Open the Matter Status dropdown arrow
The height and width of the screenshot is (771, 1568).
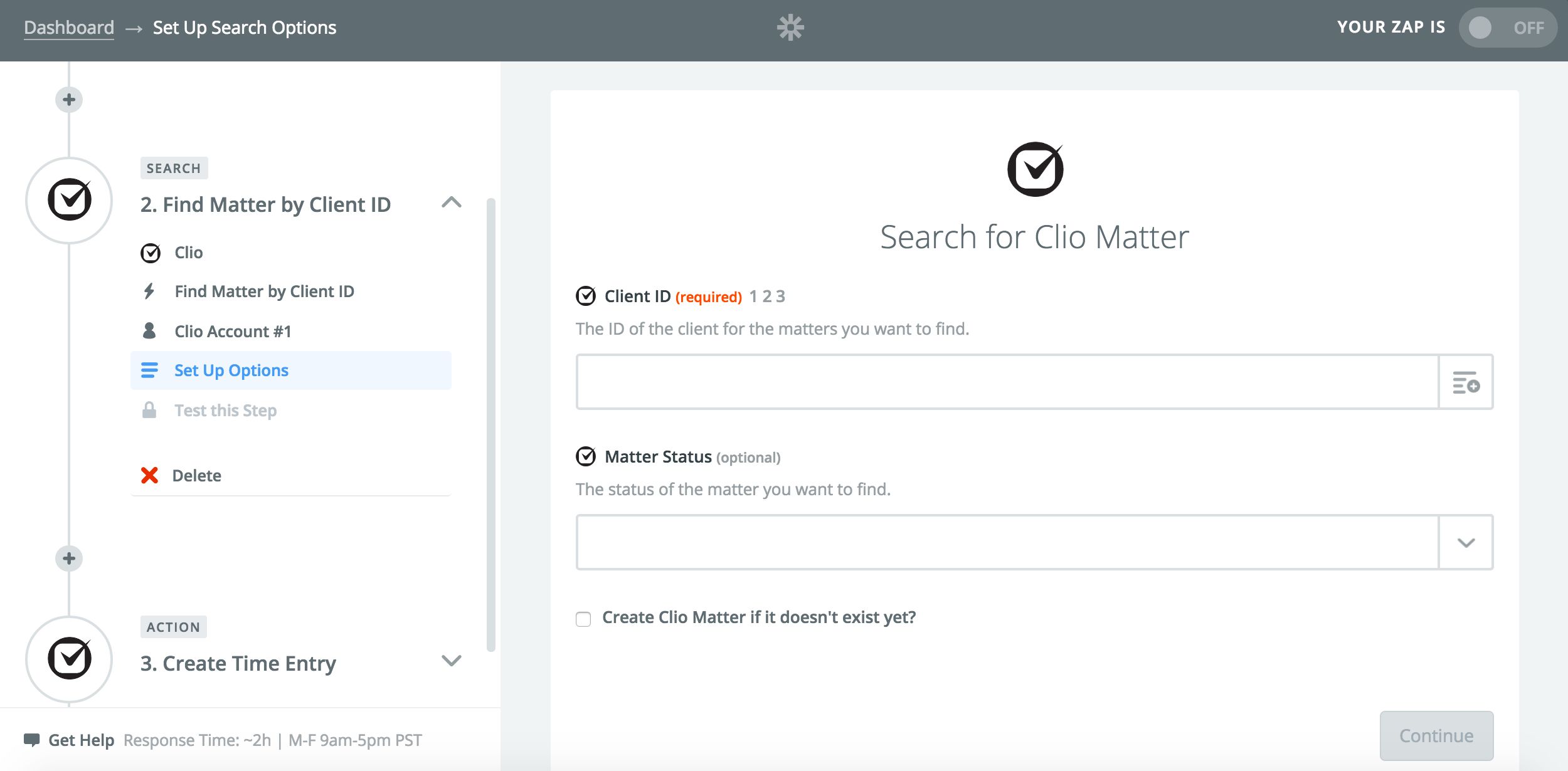click(x=1466, y=542)
